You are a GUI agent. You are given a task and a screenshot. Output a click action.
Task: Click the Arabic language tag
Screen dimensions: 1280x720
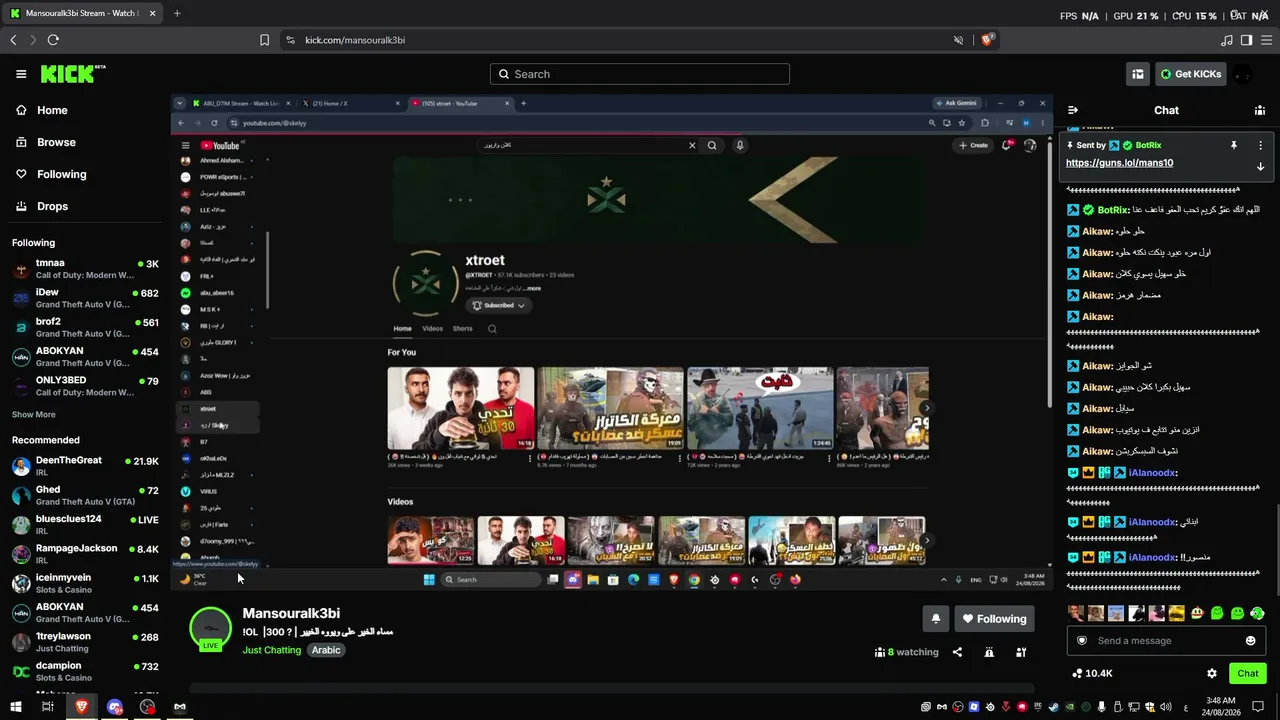click(x=326, y=650)
